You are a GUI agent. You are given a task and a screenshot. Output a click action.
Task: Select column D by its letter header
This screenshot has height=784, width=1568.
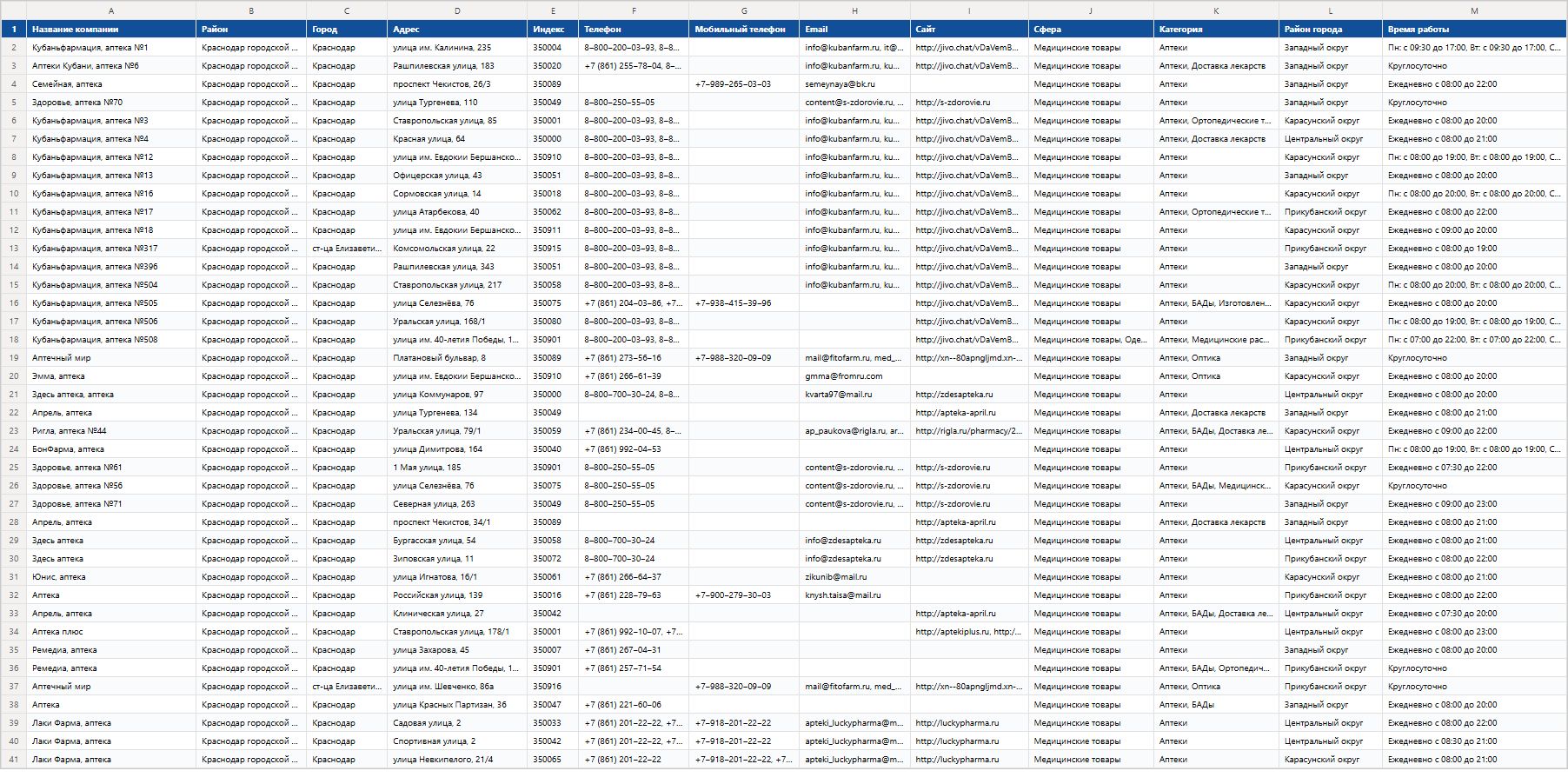click(457, 10)
